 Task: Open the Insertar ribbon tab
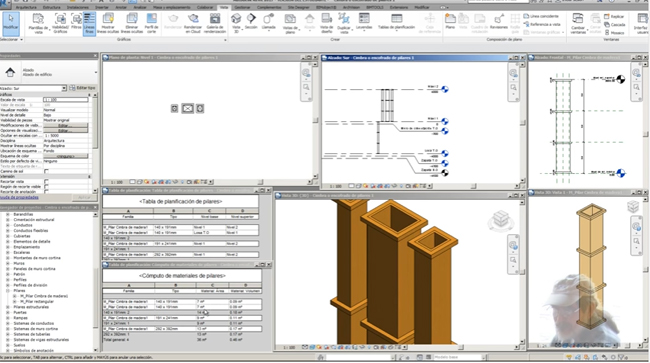coord(102,7)
